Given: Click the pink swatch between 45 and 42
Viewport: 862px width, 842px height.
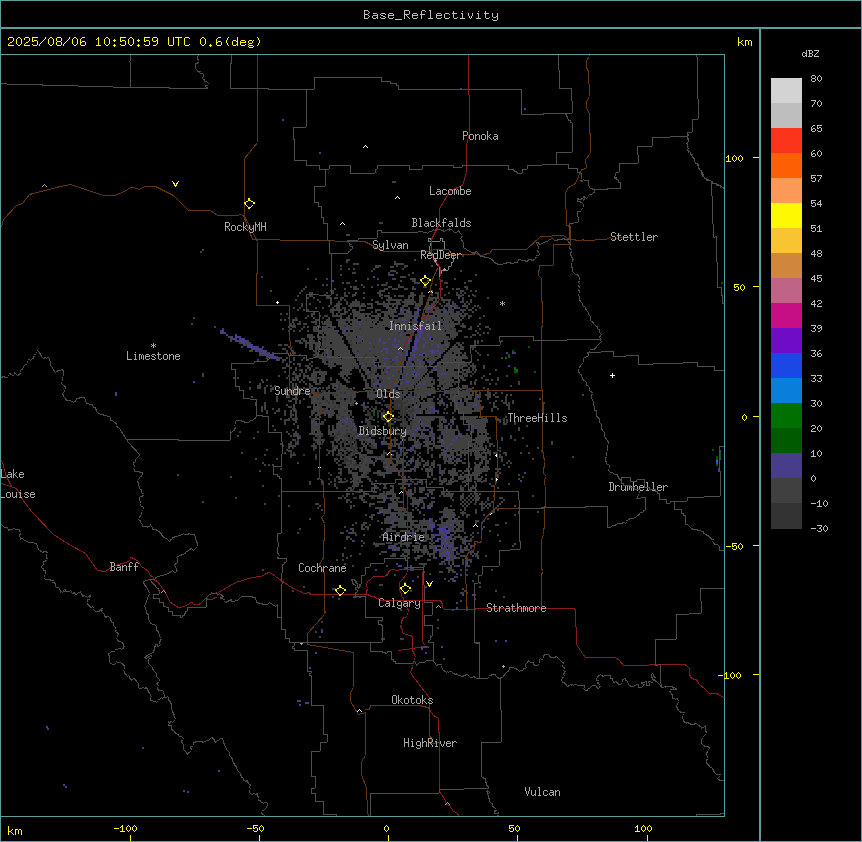Looking at the screenshot, I should tap(786, 290).
